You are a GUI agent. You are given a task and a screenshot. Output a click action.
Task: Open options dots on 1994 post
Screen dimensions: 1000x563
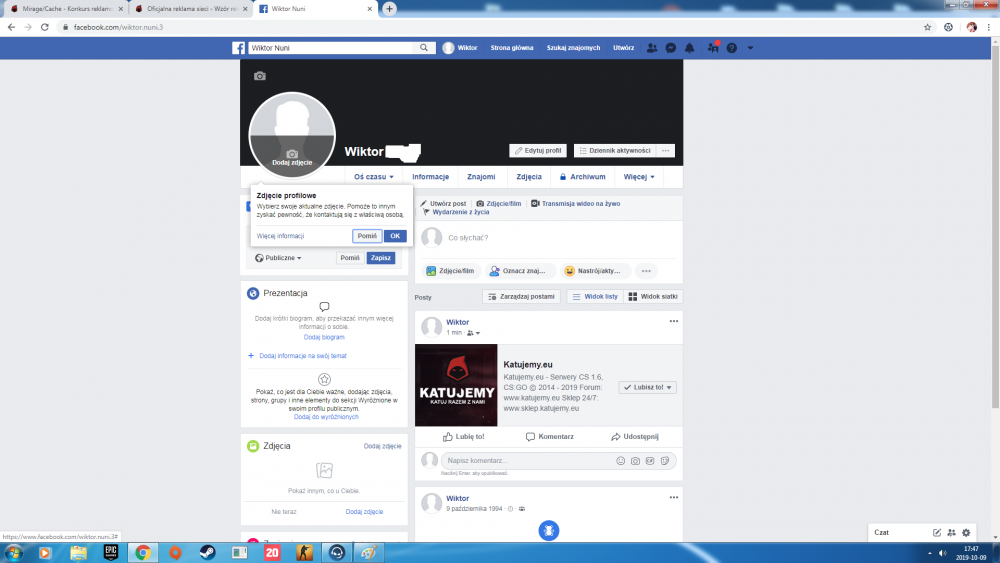[x=673, y=497]
